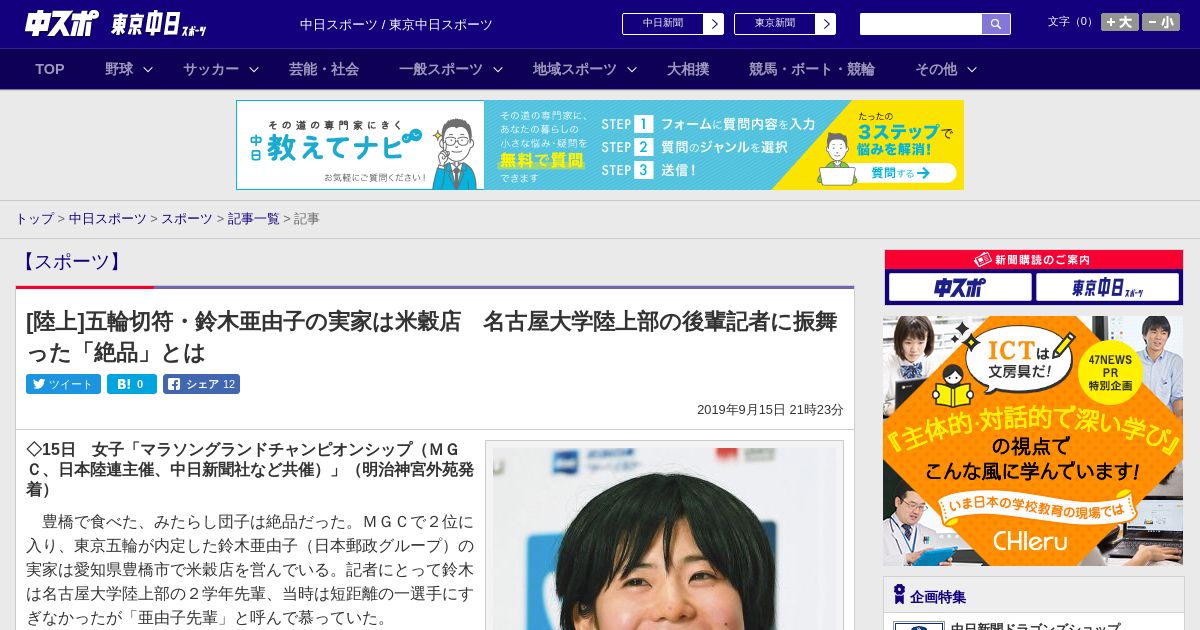Screen dimensions: 1200x630
Task: Click the 教えてナビ banner advertisement
Action: click(600, 145)
